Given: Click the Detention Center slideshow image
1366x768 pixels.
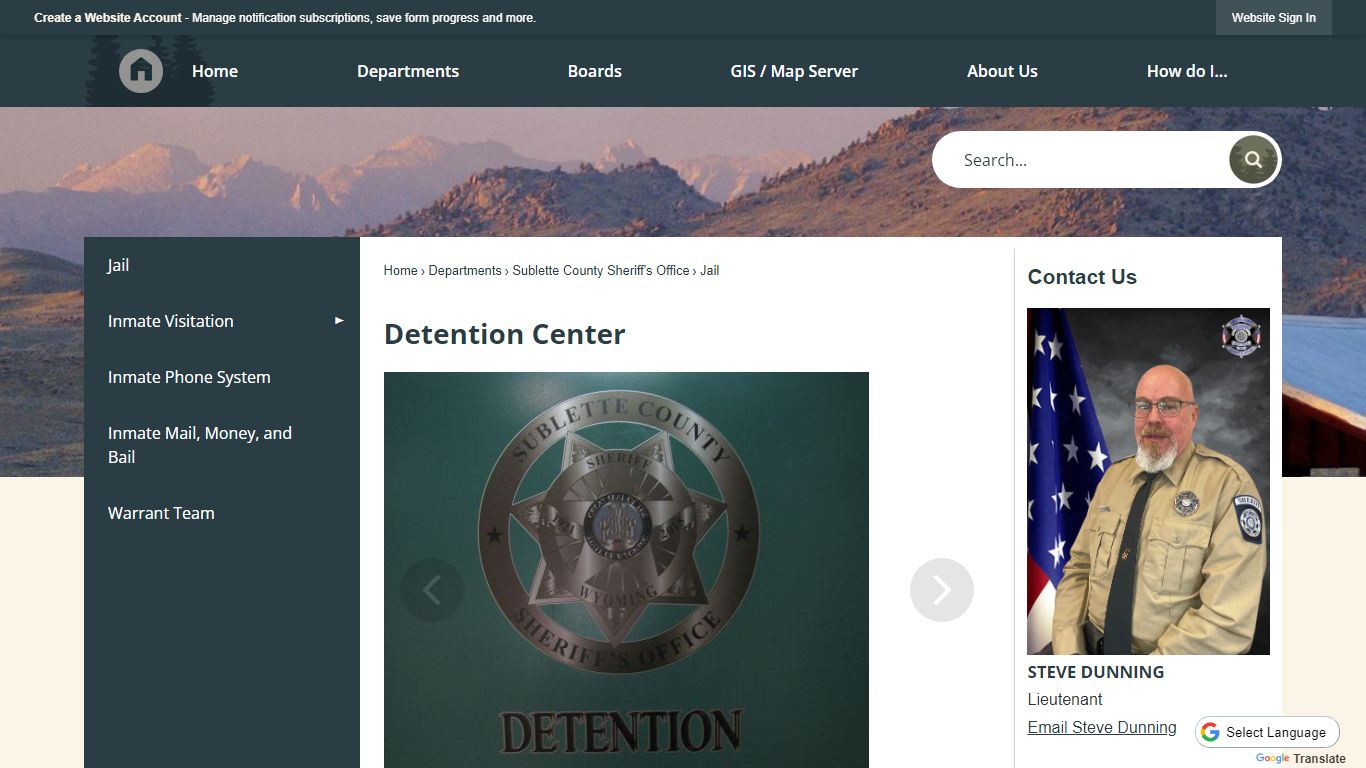Looking at the screenshot, I should click(626, 570).
